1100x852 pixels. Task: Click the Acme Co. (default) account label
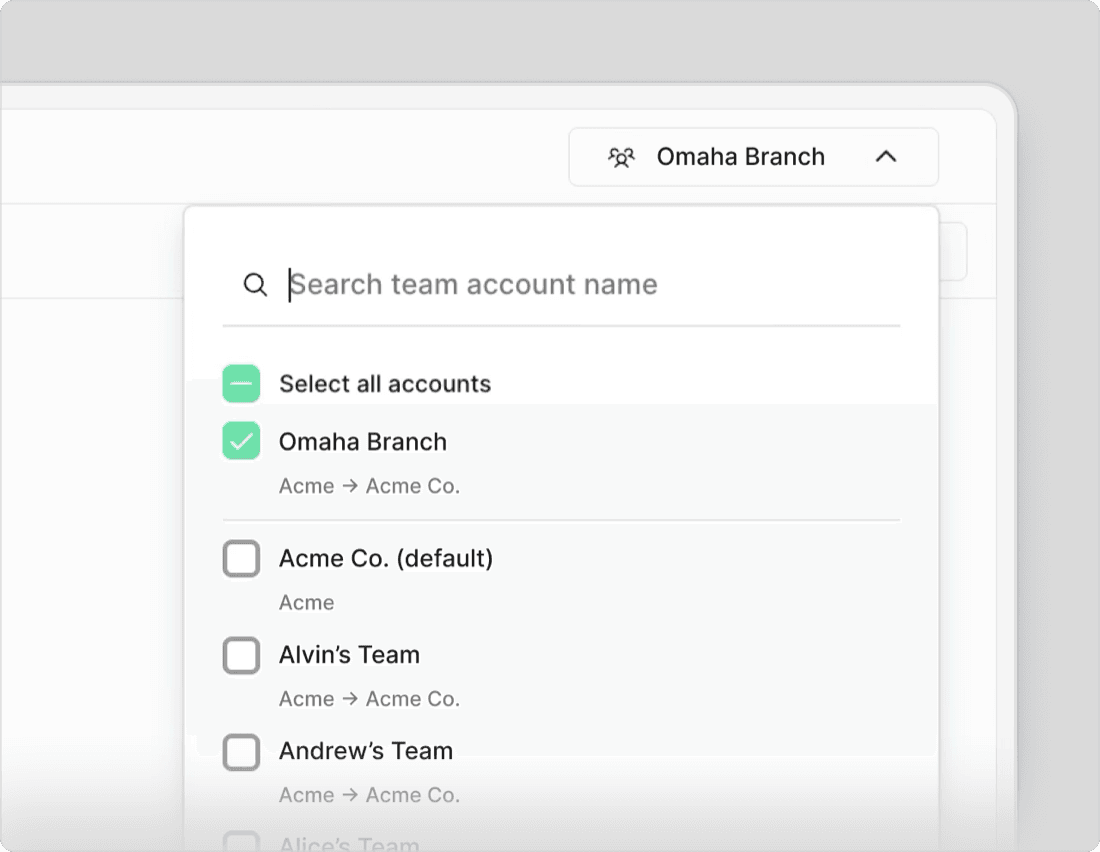tap(386, 559)
